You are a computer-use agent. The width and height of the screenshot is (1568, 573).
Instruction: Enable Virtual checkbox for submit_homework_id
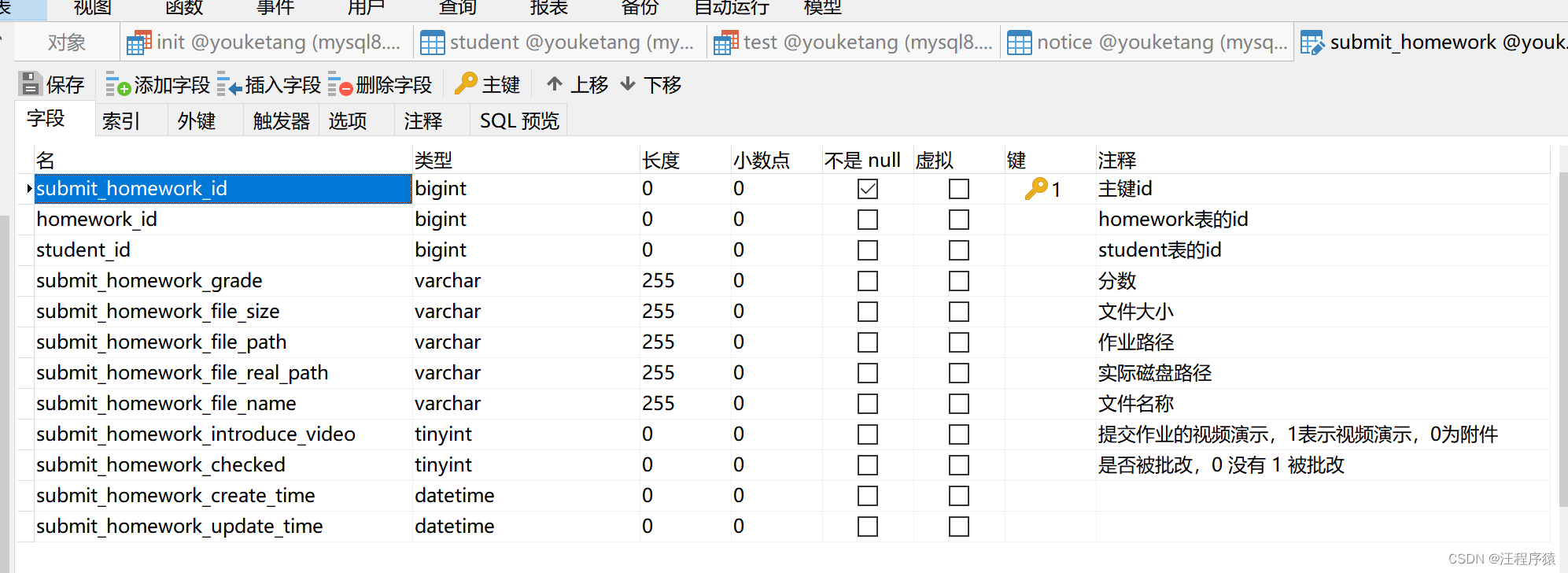coord(959,189)
